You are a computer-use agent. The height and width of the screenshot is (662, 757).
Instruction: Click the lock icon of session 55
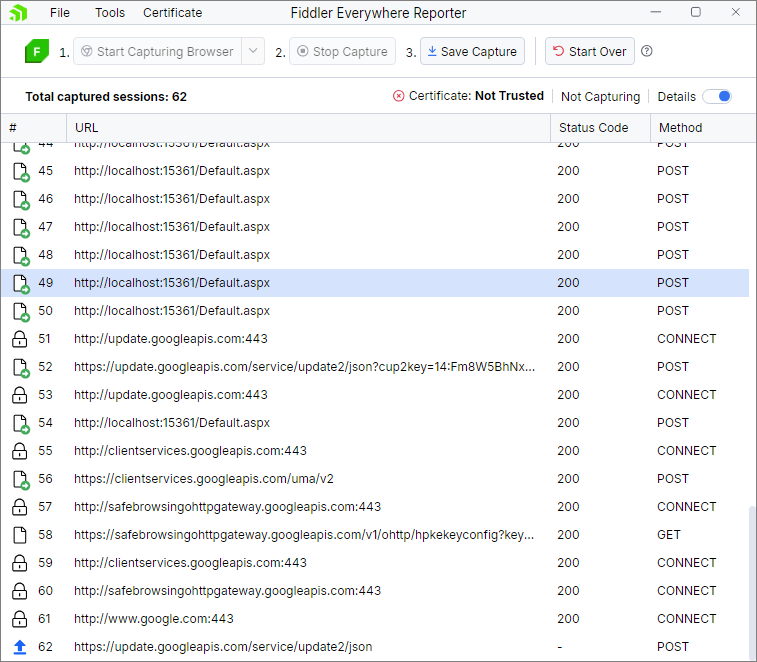(19, 451)
